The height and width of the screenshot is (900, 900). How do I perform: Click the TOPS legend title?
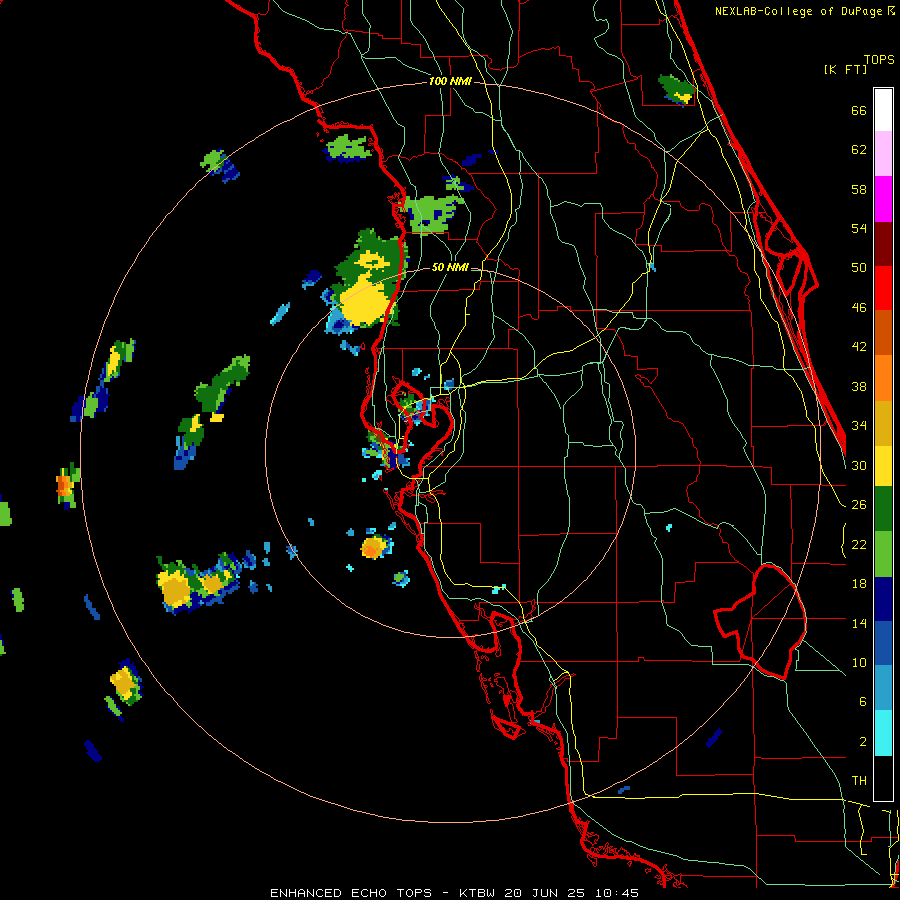pos(879,60)
